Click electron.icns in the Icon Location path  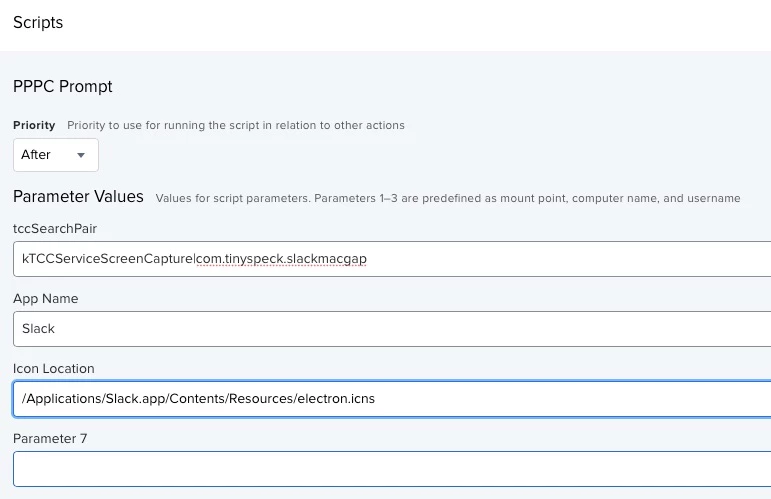[336, 398]
